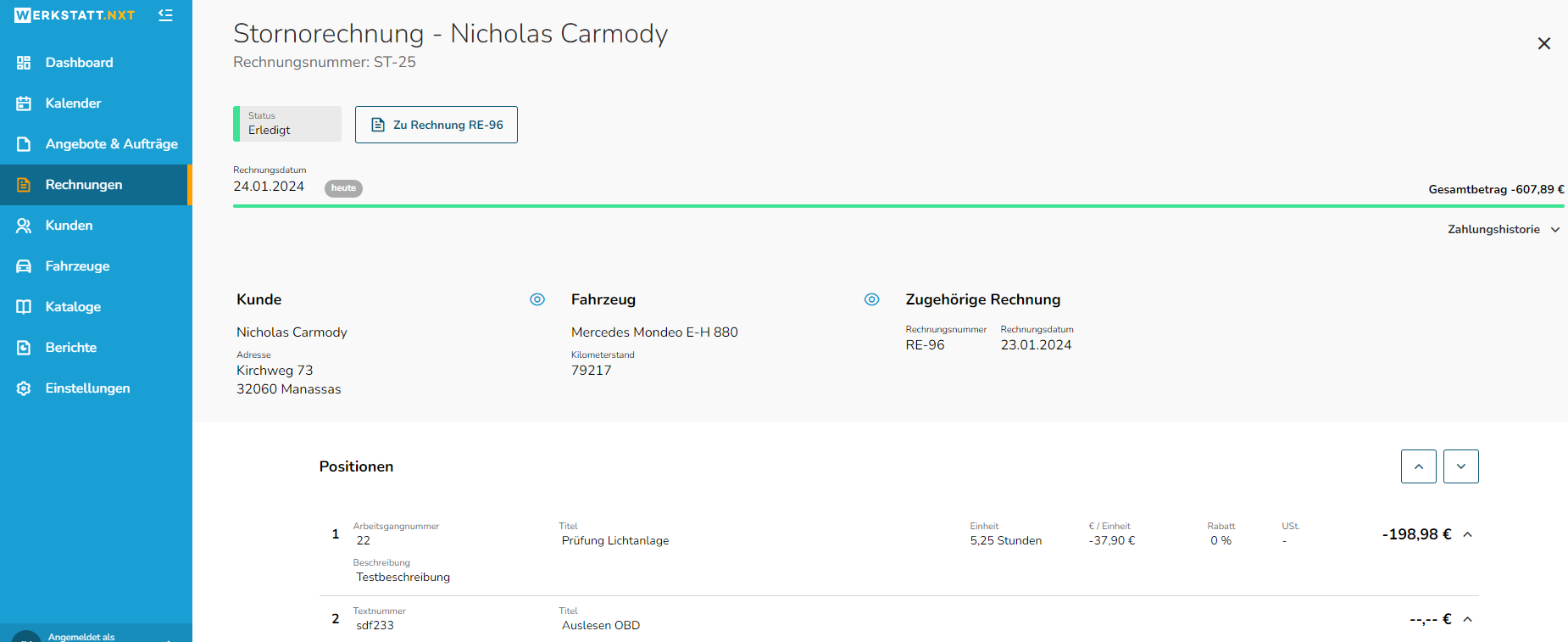Click Zu Rechnung RE-96 button
1568x642 pixels.
tap(436, 125)
